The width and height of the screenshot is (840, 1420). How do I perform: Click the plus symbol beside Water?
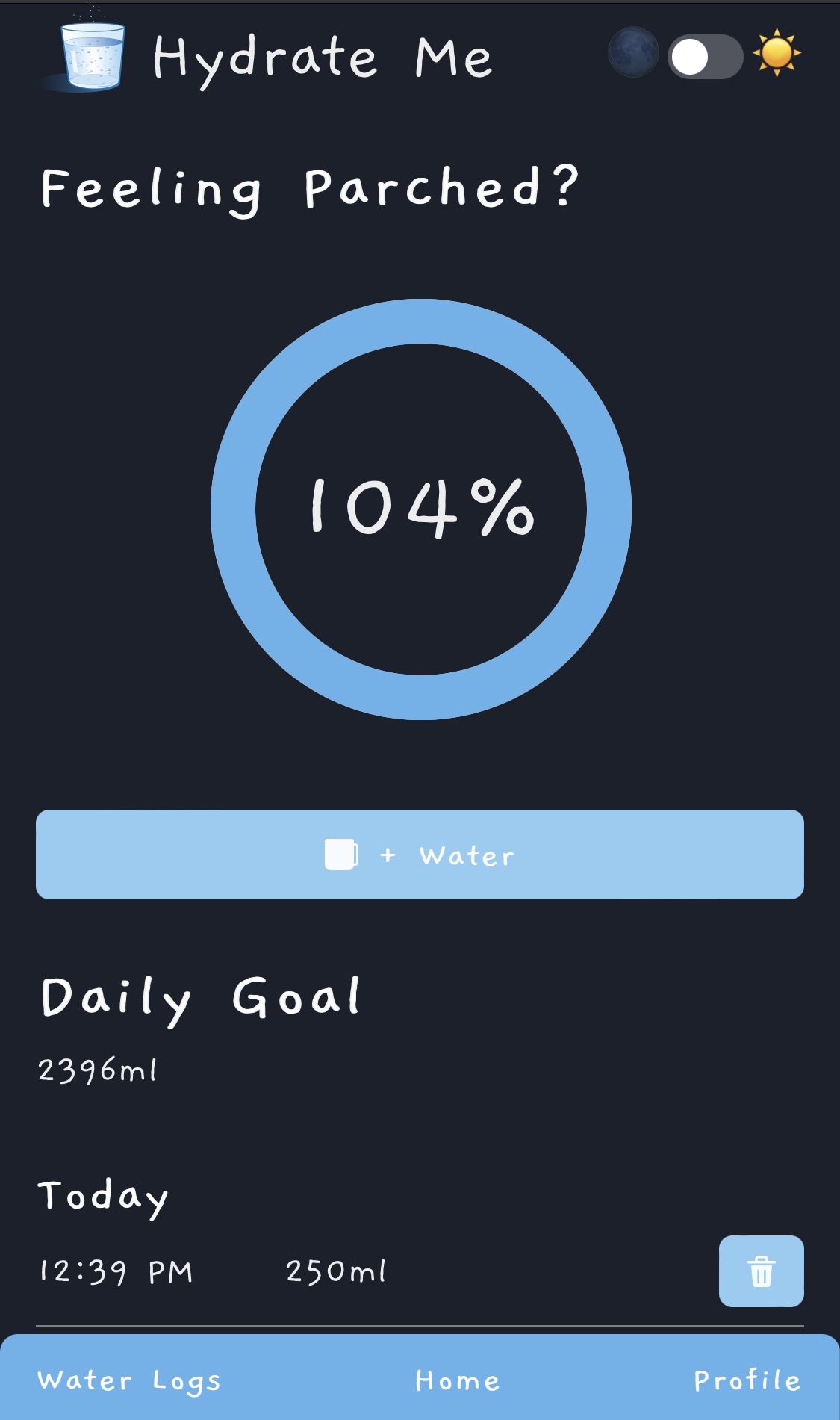tap(388, 855)
